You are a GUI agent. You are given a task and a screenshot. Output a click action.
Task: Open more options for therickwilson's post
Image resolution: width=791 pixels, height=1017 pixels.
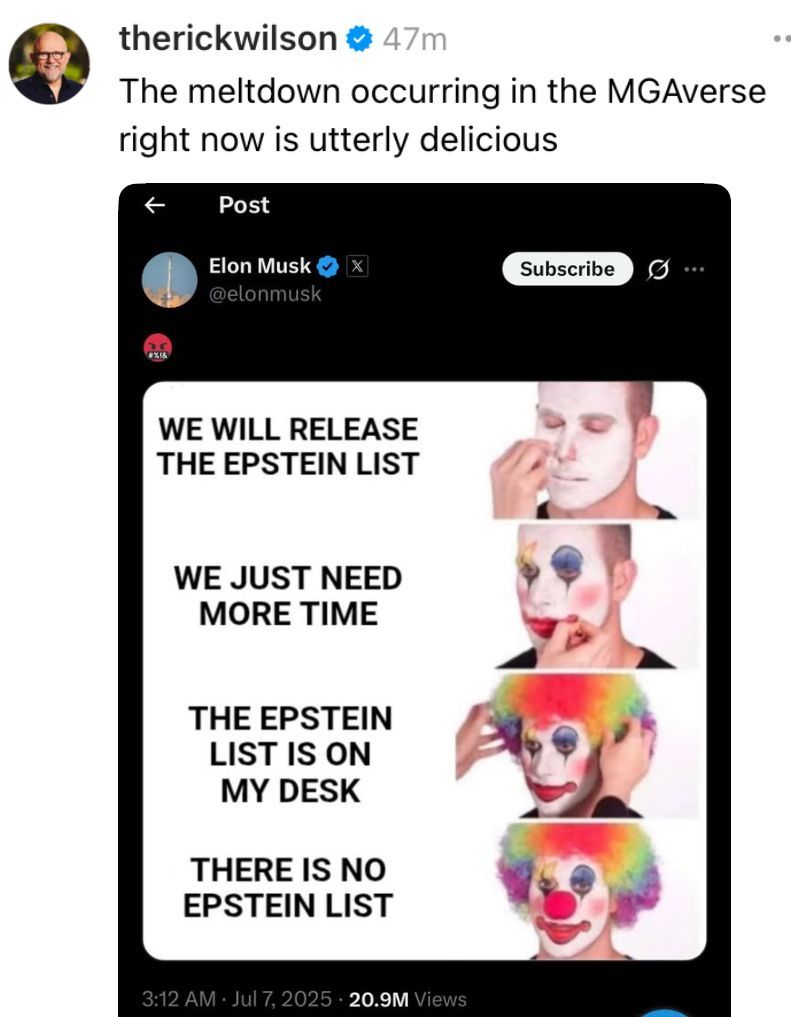781,40
